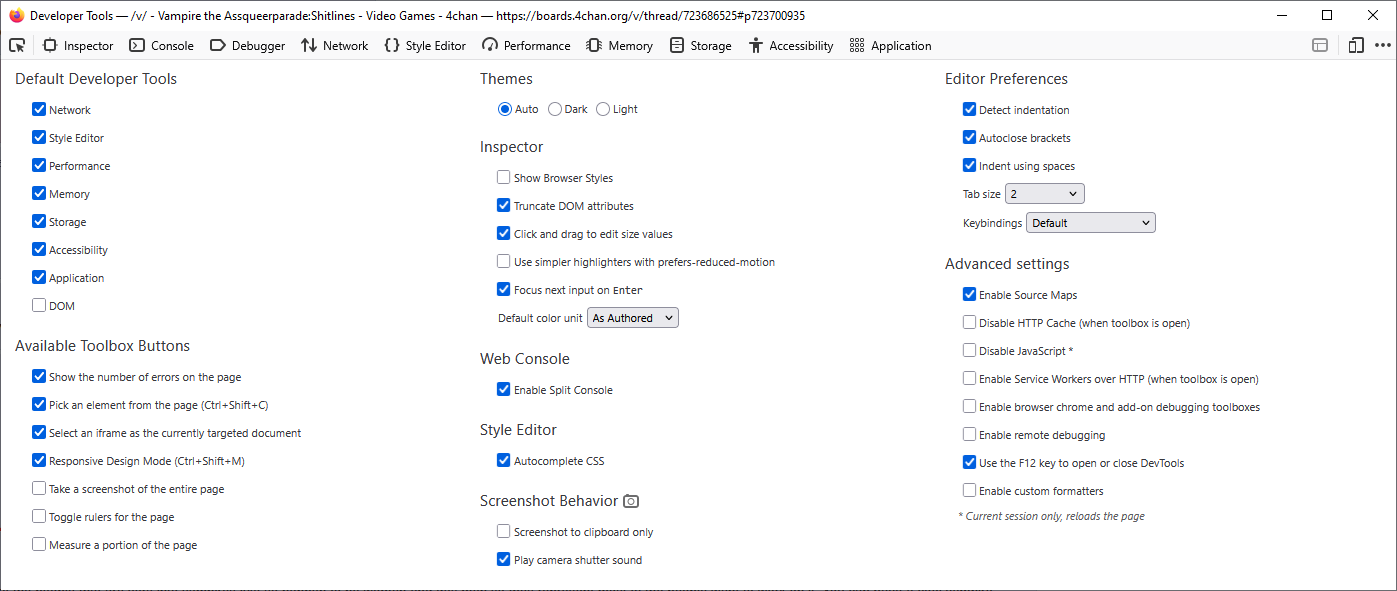1397x591 pixels.
Task: Toggle Click and drag to edit size values
Action: (504, 234)
